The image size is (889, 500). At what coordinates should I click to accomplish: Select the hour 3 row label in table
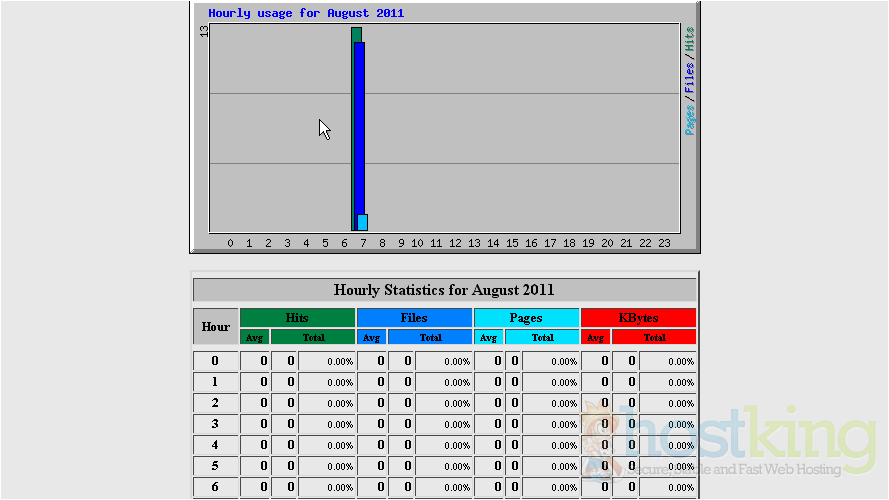(x=215, y=424)
